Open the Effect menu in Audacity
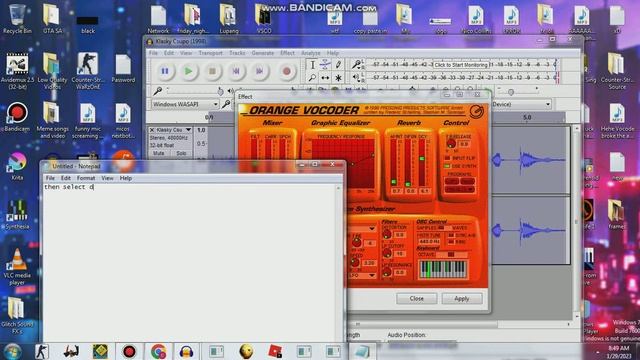 [287, 53]
